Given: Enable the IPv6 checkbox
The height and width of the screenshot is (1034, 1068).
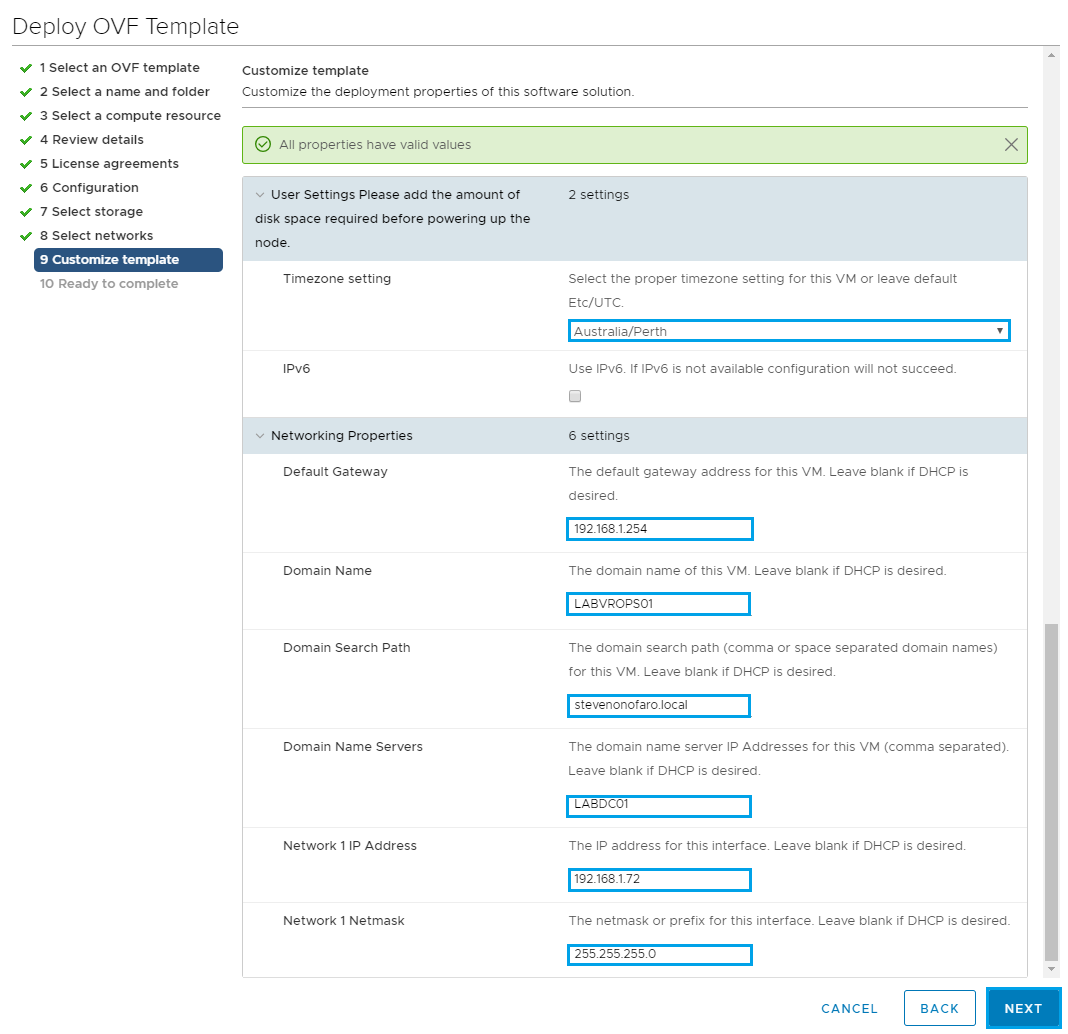Looking at the screenshot, I should (575, 396).
